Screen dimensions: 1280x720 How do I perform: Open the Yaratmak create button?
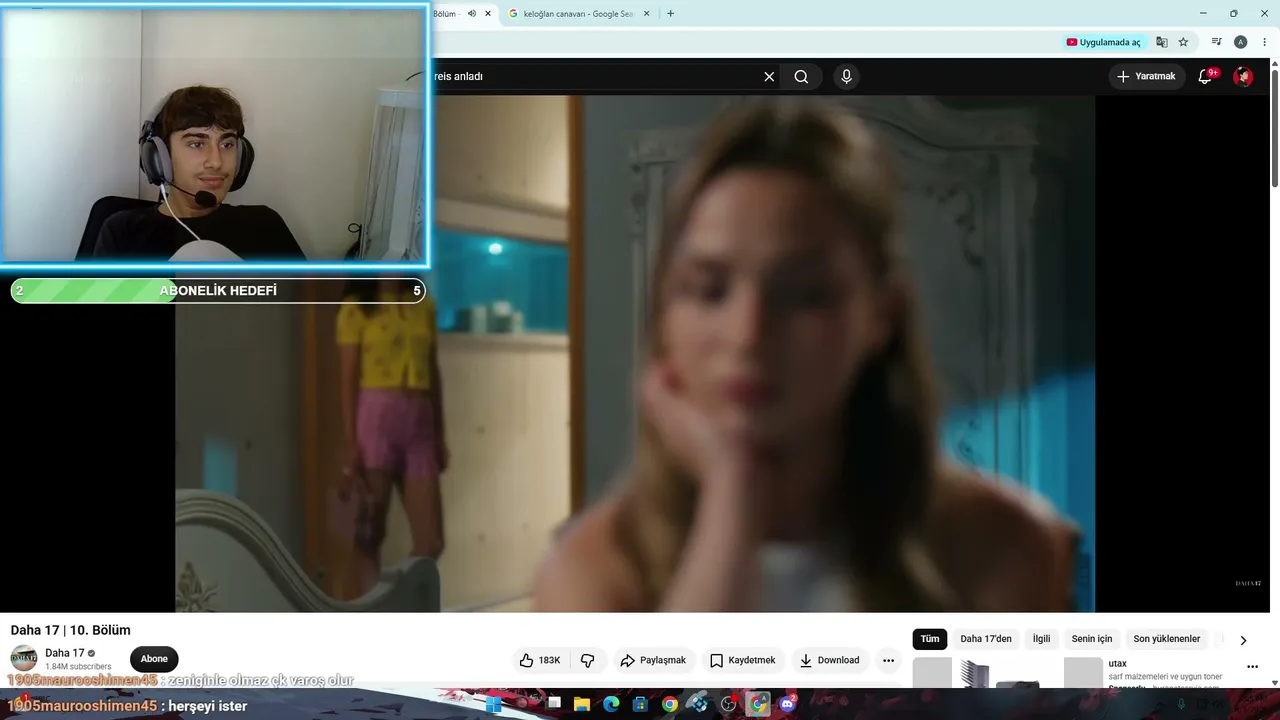(1147, 76)
